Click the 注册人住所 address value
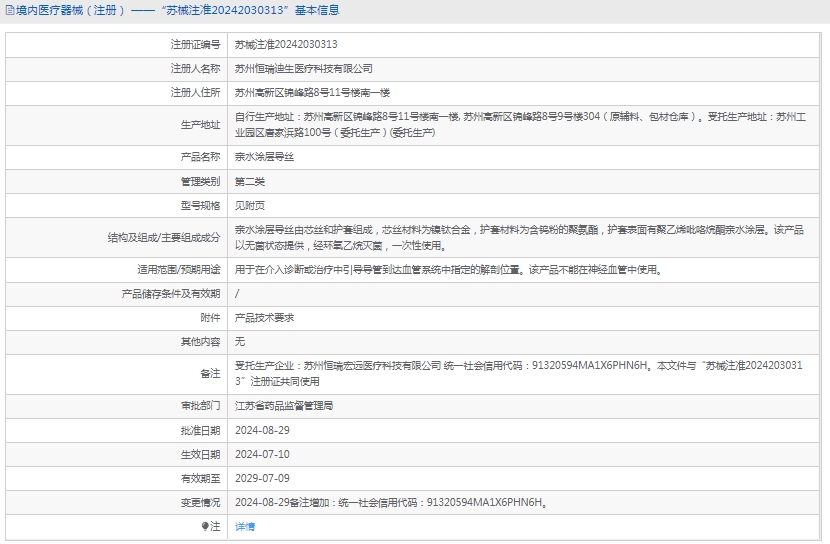Viewport: 830px width, 544px height. pos(312,92)
